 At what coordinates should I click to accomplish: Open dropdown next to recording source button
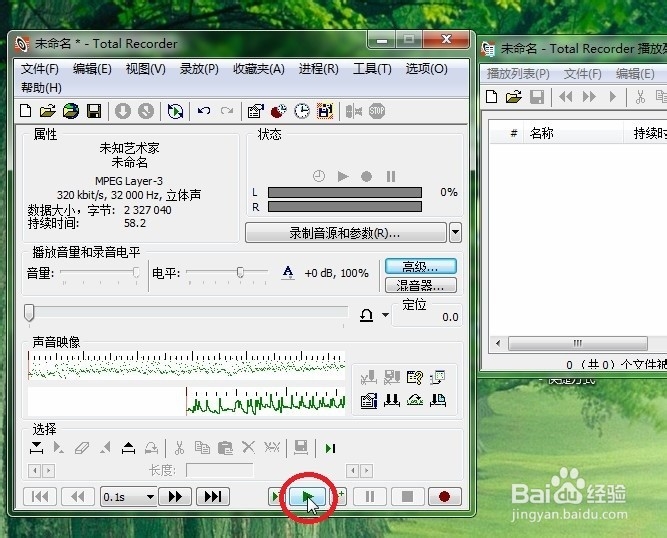click(x=455, y=233)
